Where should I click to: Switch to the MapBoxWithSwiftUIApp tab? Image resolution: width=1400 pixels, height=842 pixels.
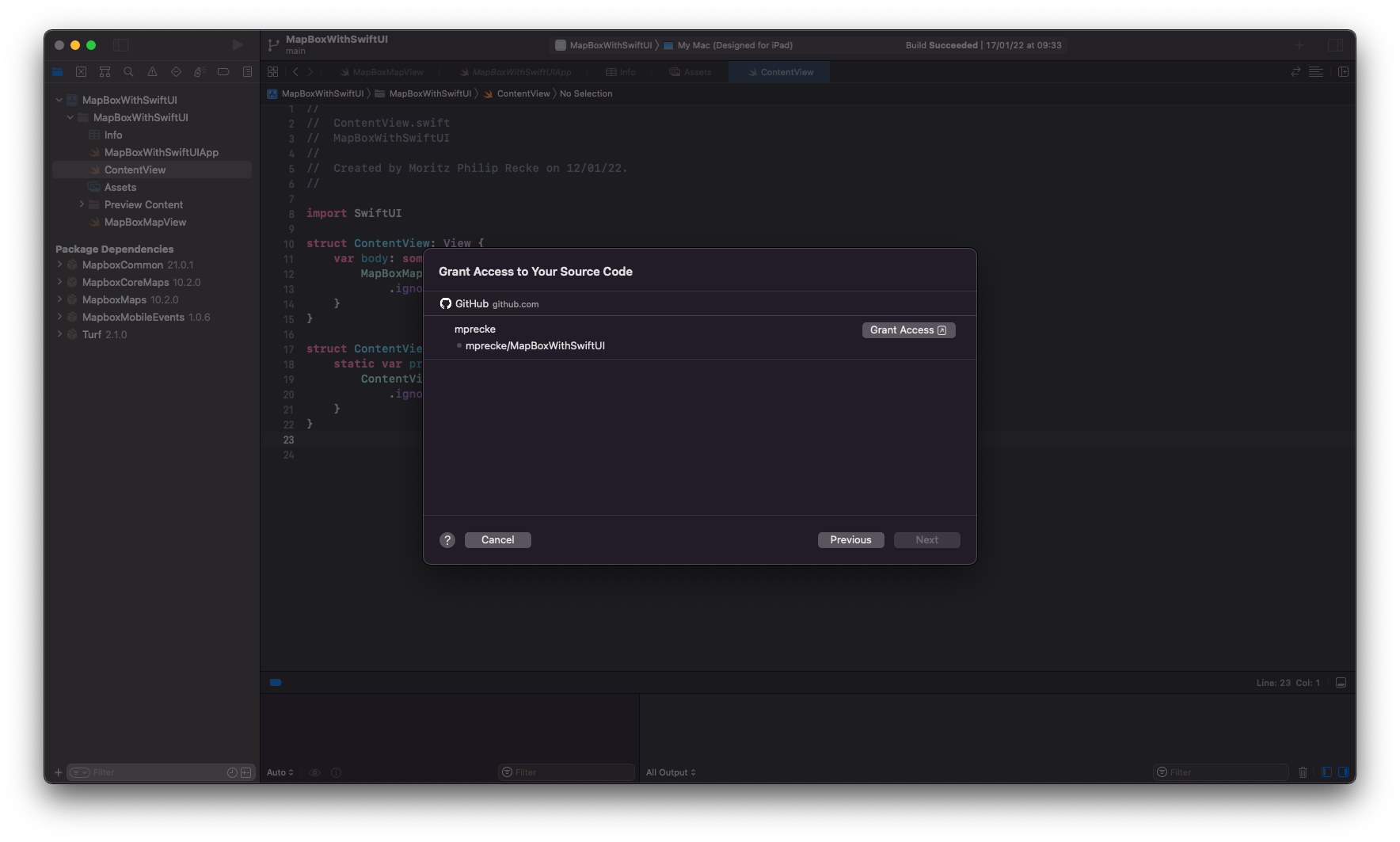515,72
